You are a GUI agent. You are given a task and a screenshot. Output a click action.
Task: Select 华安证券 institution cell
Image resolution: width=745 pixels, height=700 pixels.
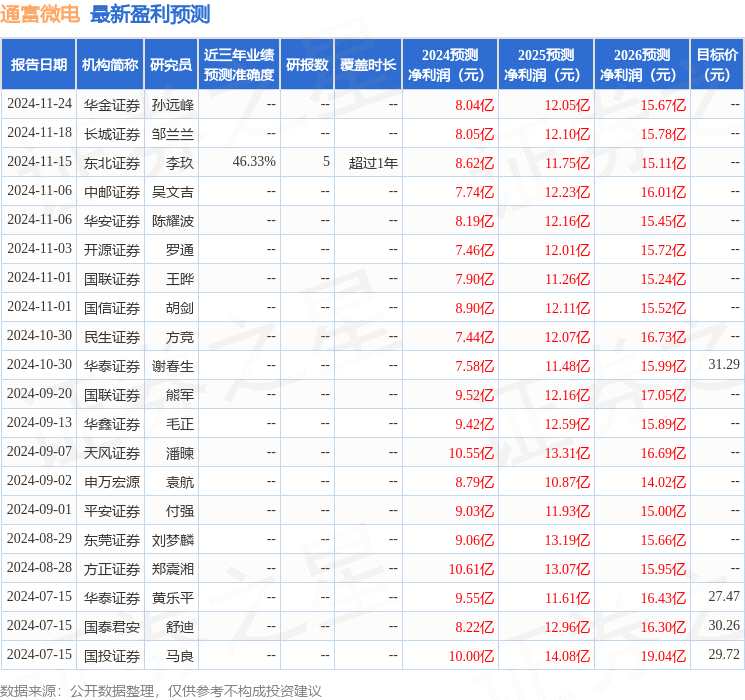click(112, 221)
